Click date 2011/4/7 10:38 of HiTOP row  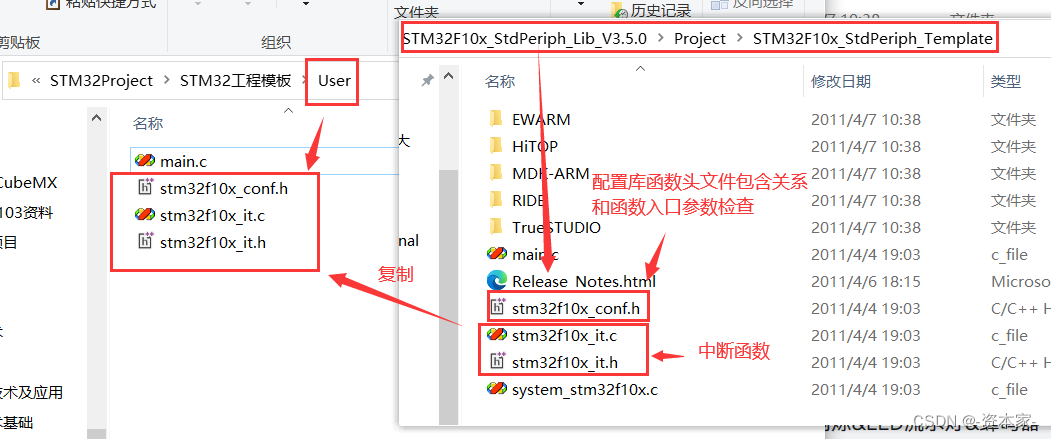(865, 146)
